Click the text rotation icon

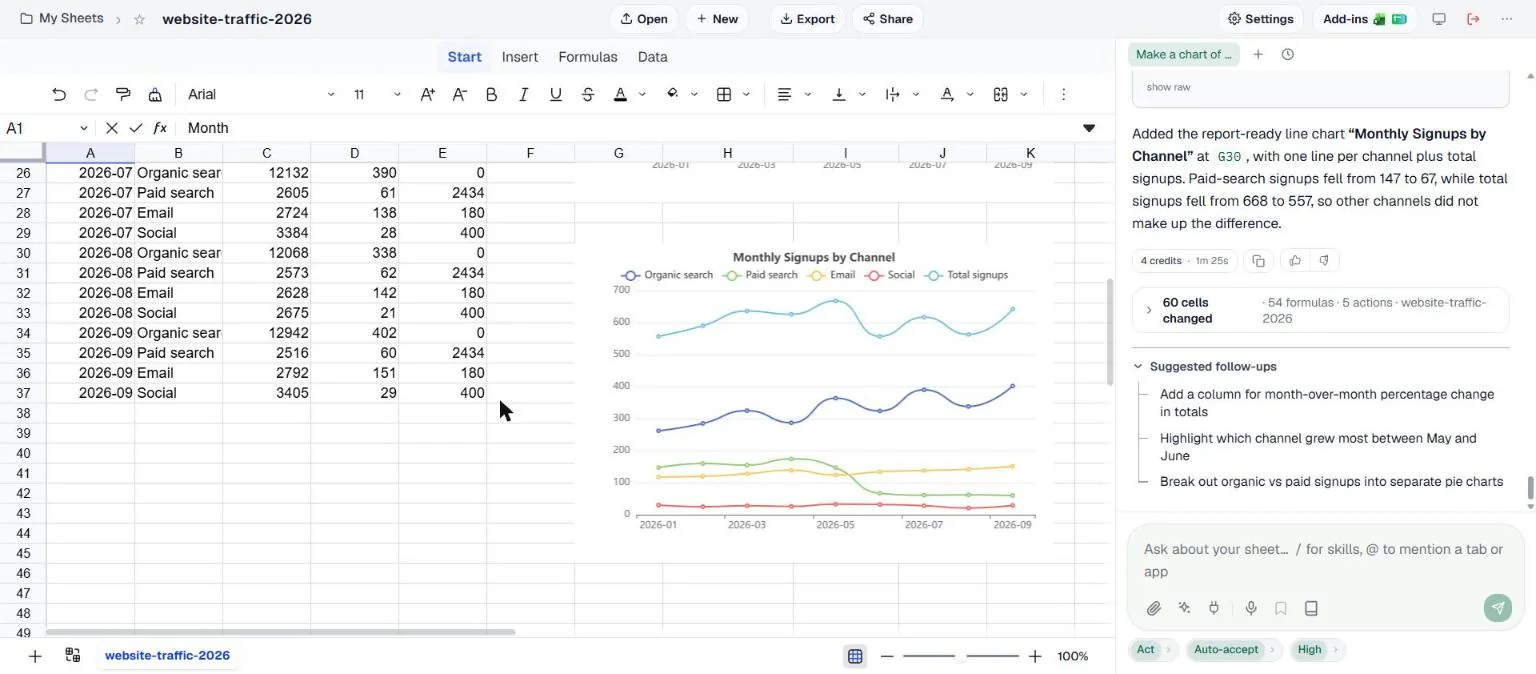(x=947, y=94)
